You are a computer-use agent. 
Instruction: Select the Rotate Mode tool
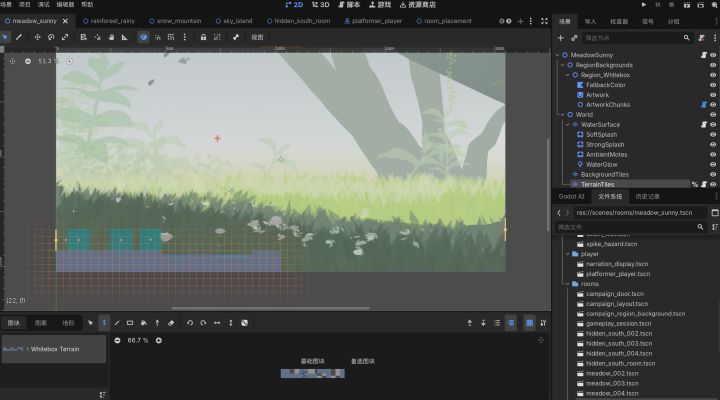[51, 37]
